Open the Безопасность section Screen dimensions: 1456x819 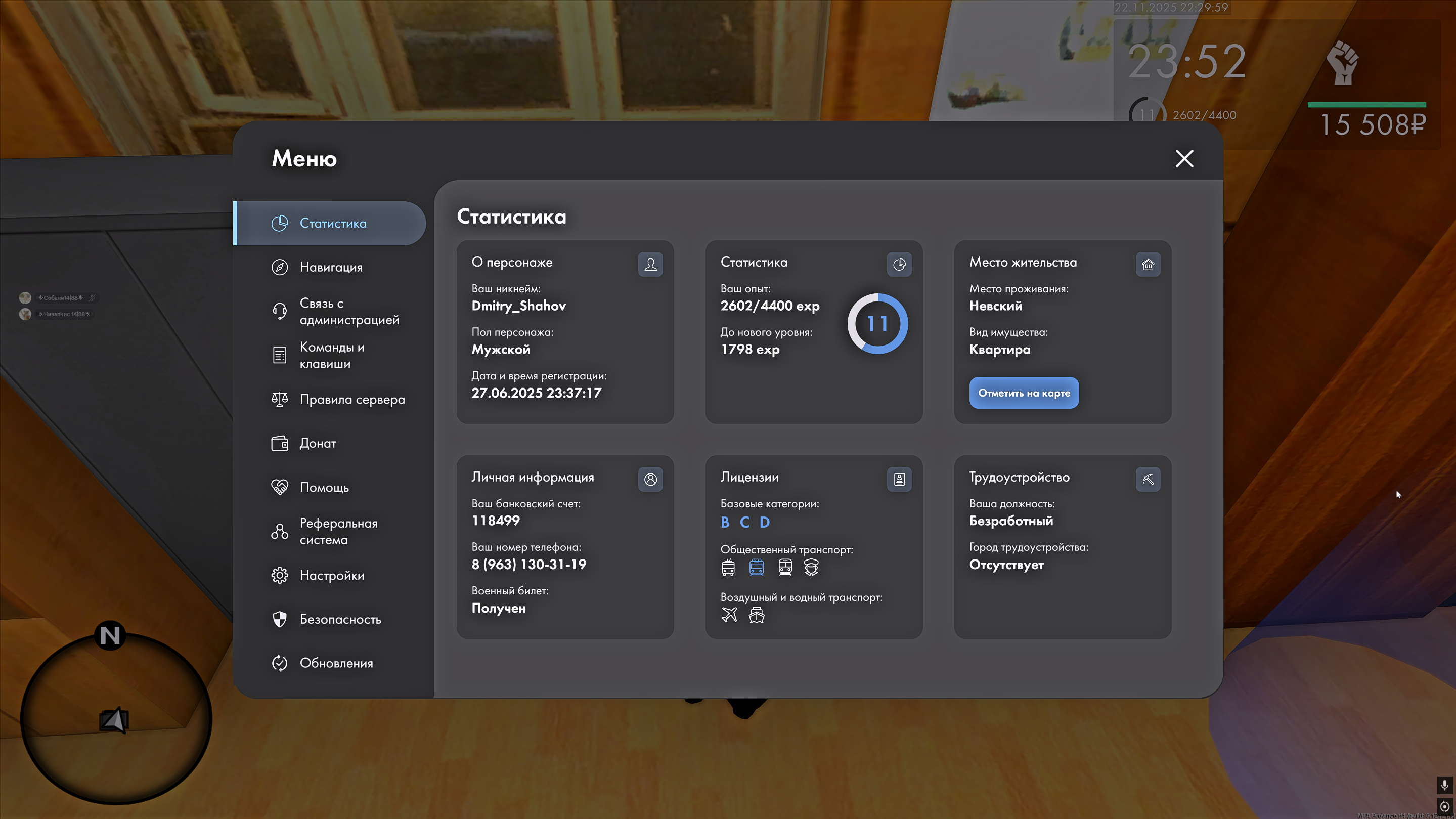(340, 620)
